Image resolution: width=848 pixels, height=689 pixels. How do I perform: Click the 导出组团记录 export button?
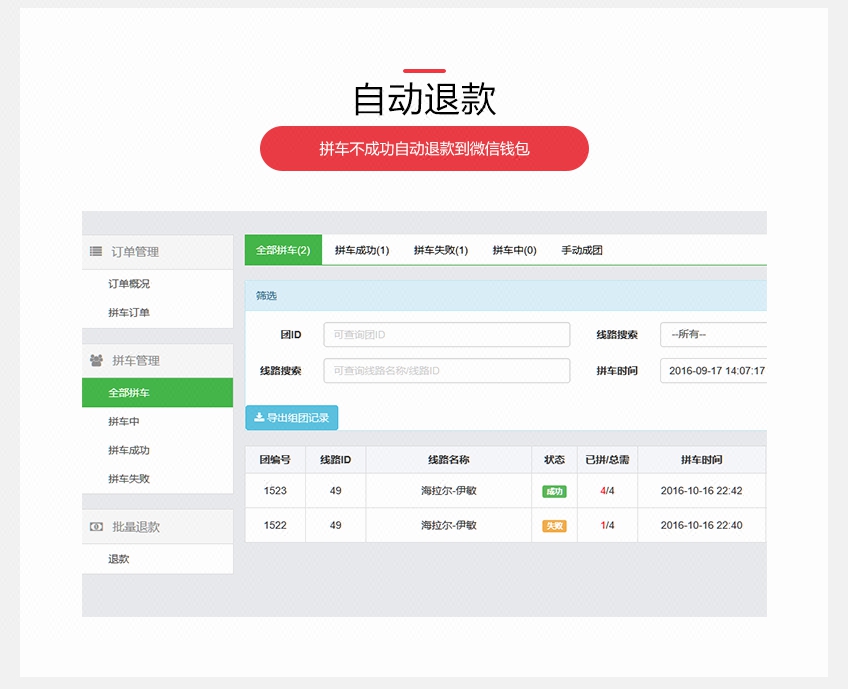tap(292, 418)
